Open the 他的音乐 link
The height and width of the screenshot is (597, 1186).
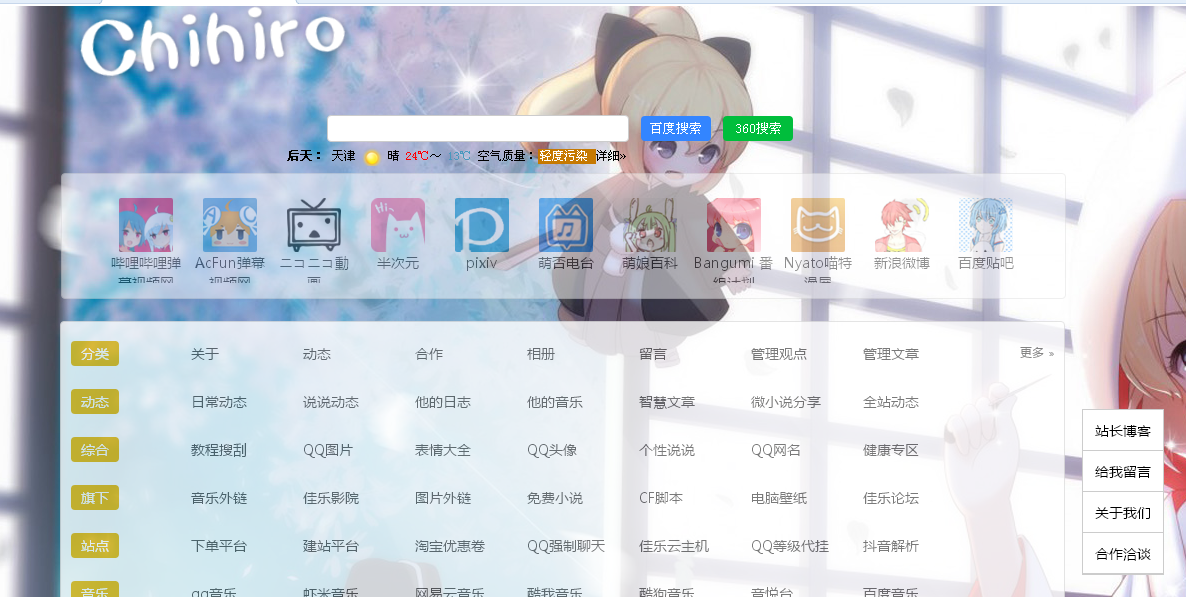click(x=554, y=402)
